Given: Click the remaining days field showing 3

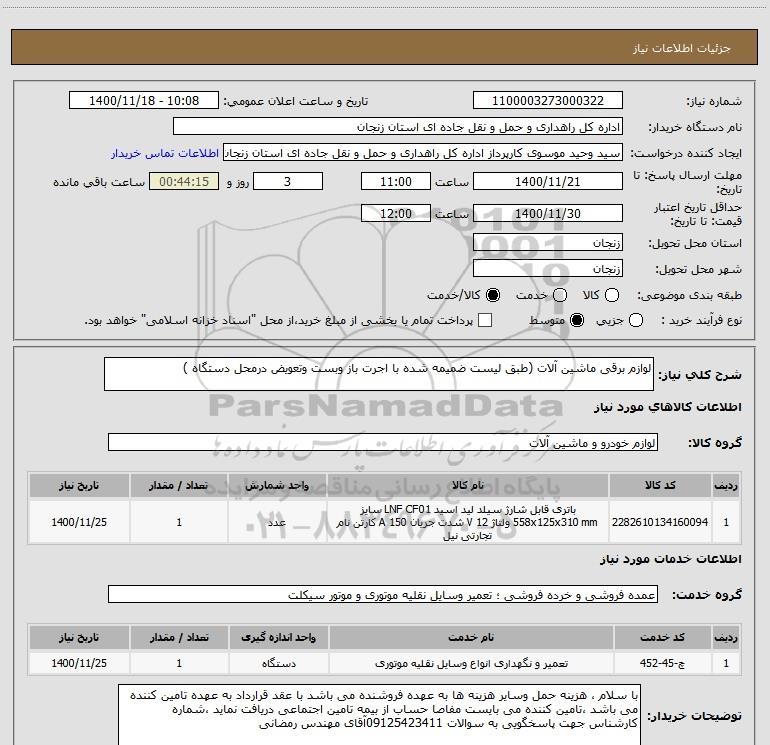Looking at the screenshot, I should coord(288,181).
